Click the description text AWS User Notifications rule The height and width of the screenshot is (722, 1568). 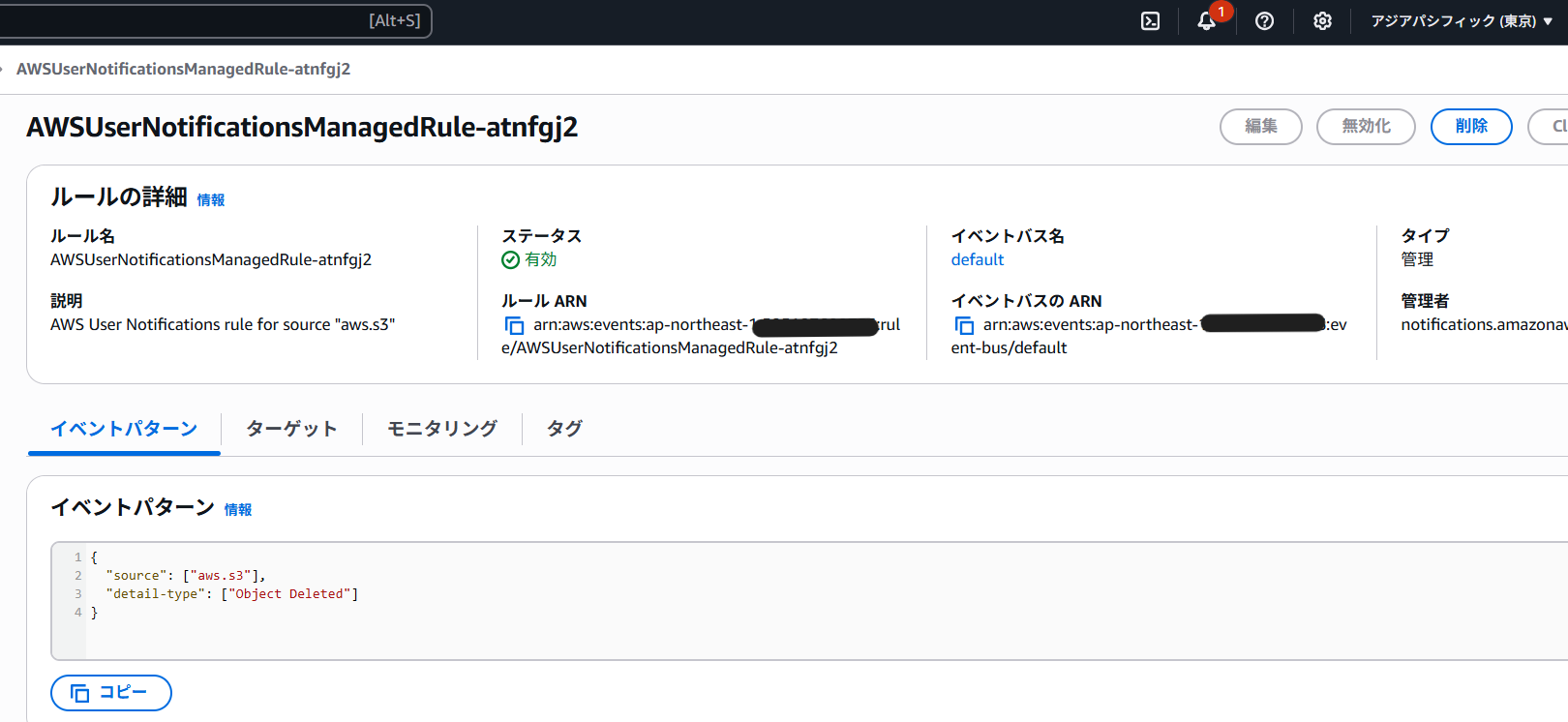223,324
